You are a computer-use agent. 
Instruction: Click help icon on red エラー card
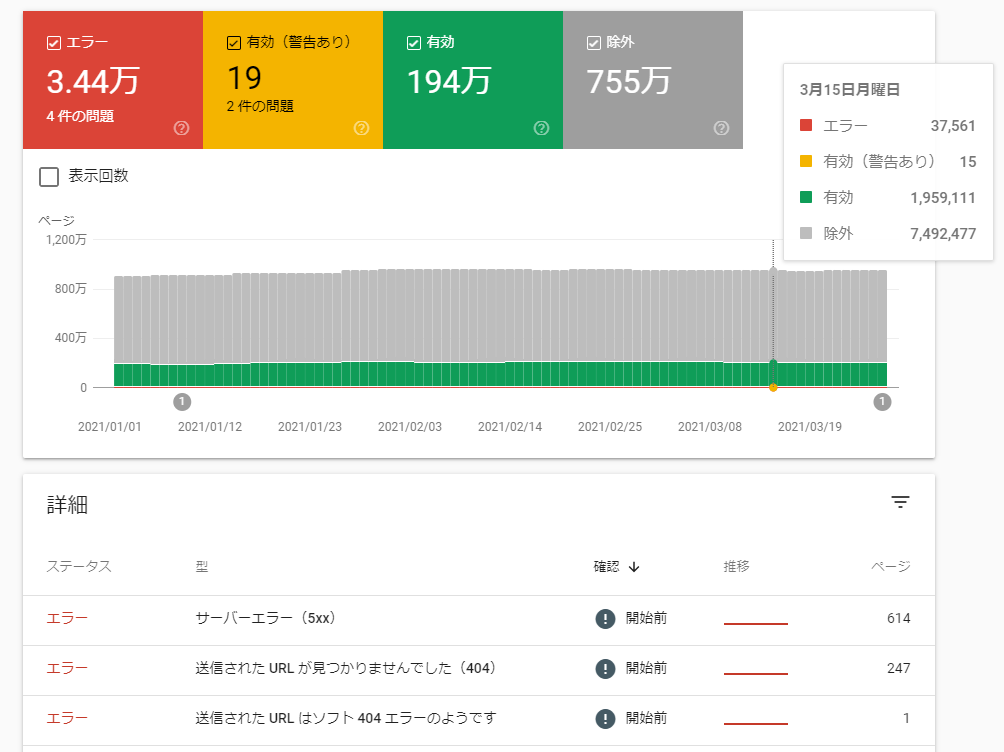pyautogui.click(x=182, y=128)
